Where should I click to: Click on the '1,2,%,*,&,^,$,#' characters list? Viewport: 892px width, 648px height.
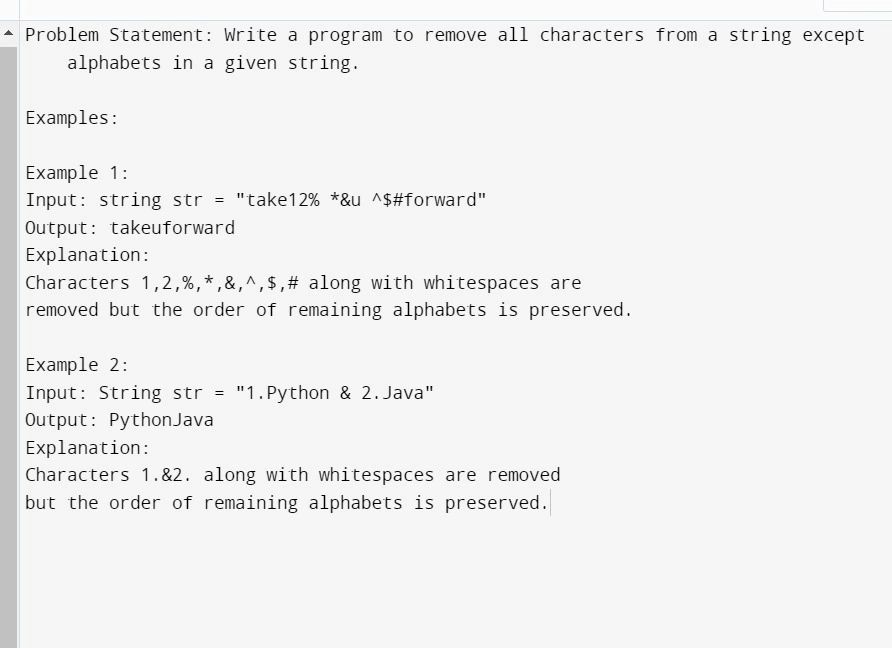pos(220,283)
